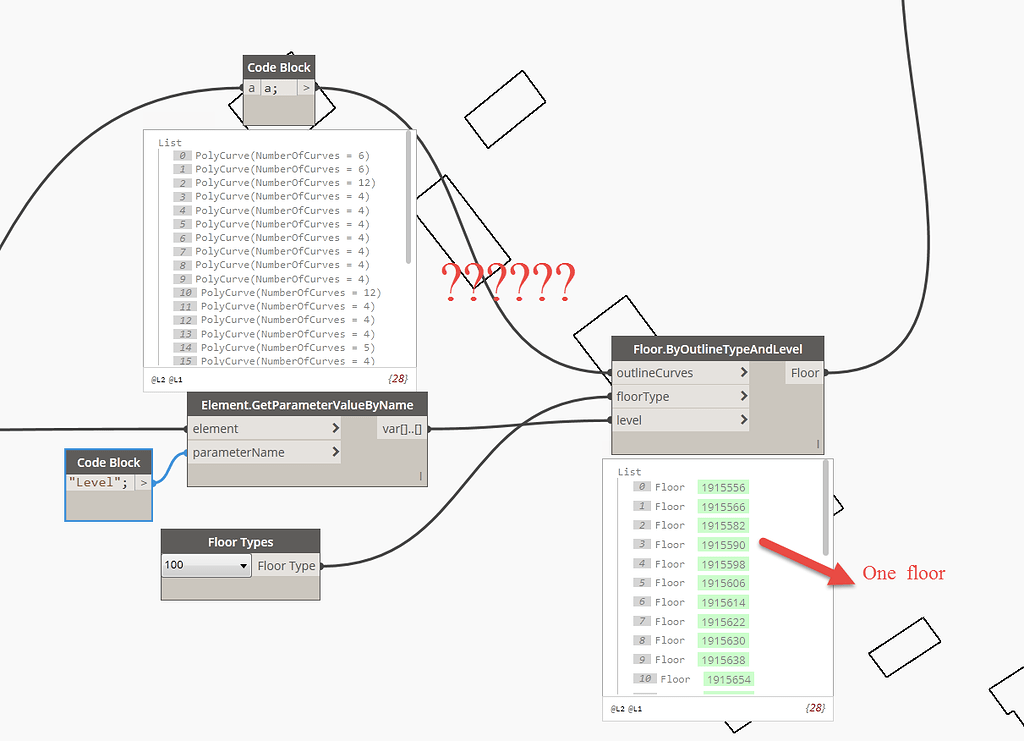Click the {28} list count badge on PolyCurve preview

(398, 378)
